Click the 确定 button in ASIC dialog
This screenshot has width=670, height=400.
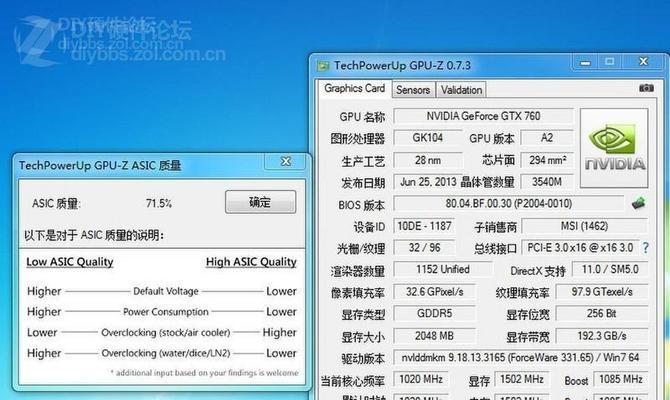click(x=261, y=202)
